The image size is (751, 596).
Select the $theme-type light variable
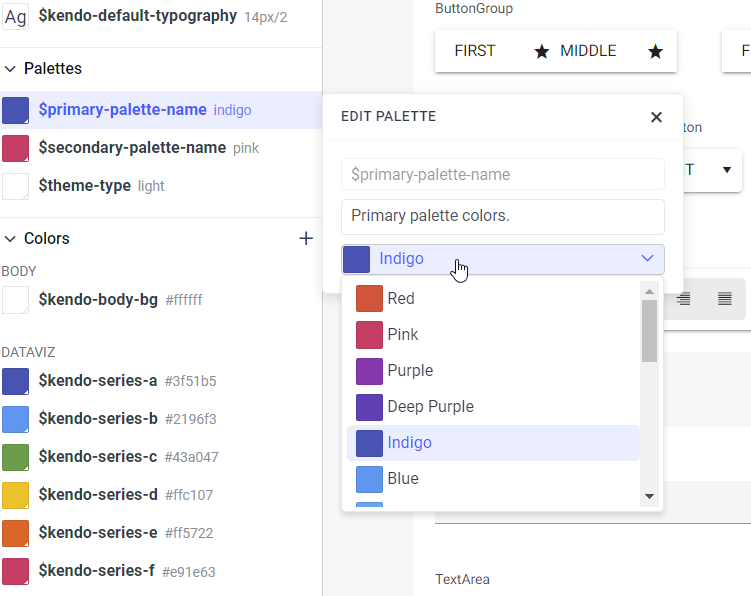pyautogui.click(x=85, y=185)
